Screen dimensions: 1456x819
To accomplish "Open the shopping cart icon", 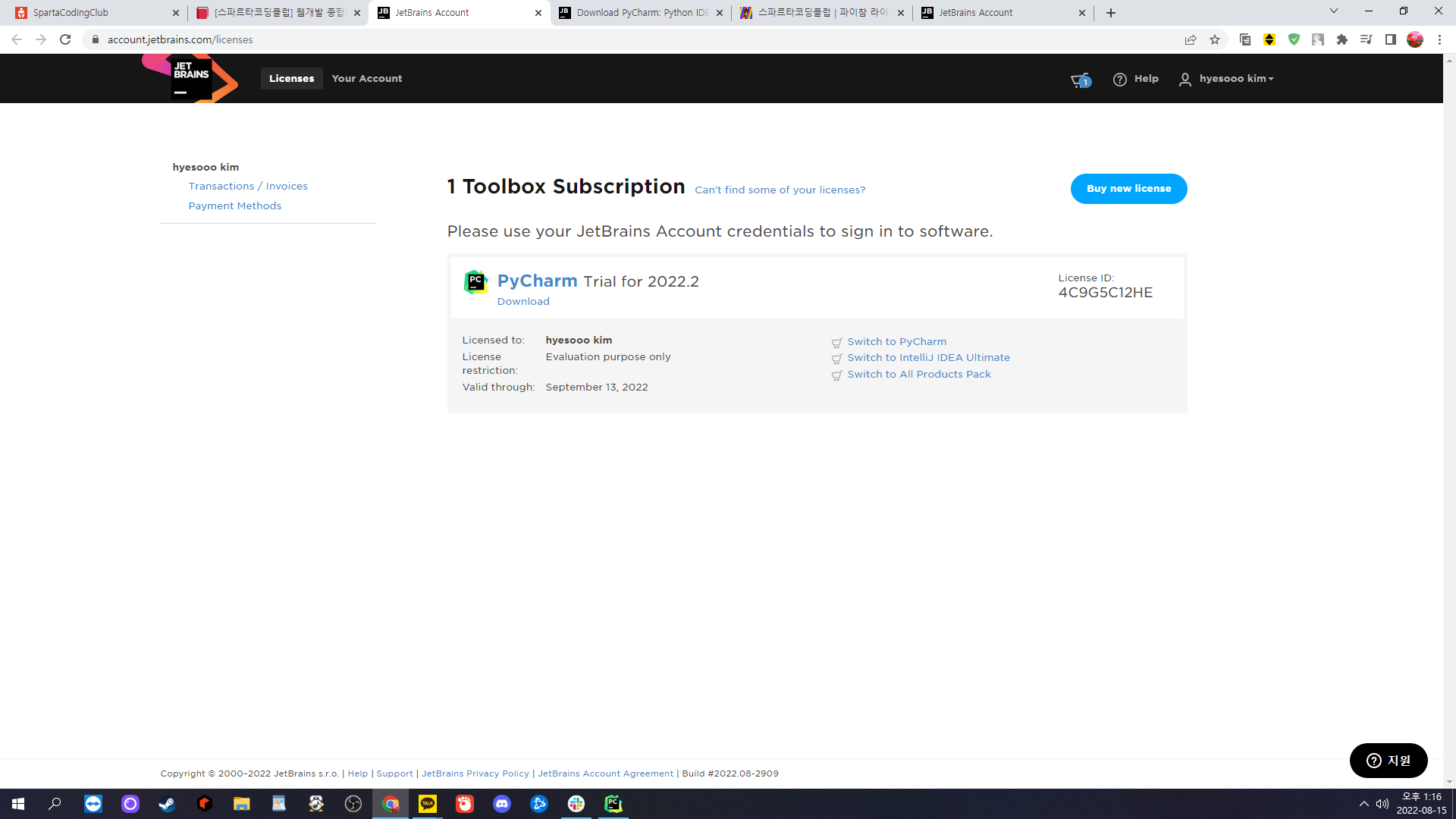I will (x=1080, y=80).
